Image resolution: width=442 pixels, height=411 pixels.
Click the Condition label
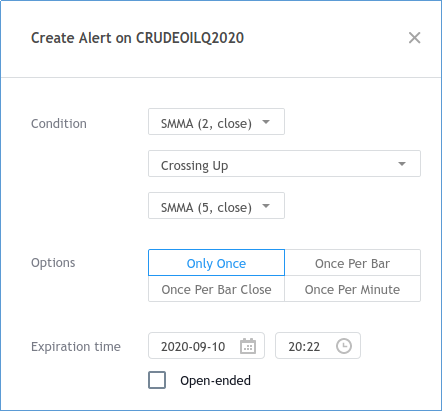(59, 124)
